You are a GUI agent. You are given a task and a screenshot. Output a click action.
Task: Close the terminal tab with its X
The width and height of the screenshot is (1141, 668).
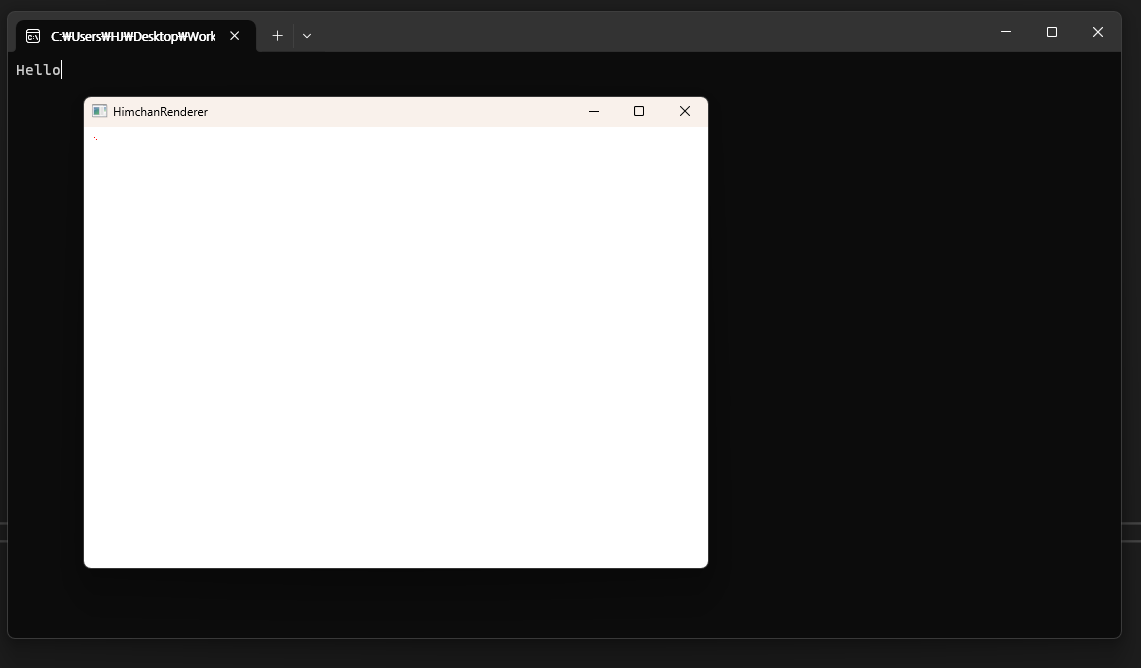pos(235,36)
